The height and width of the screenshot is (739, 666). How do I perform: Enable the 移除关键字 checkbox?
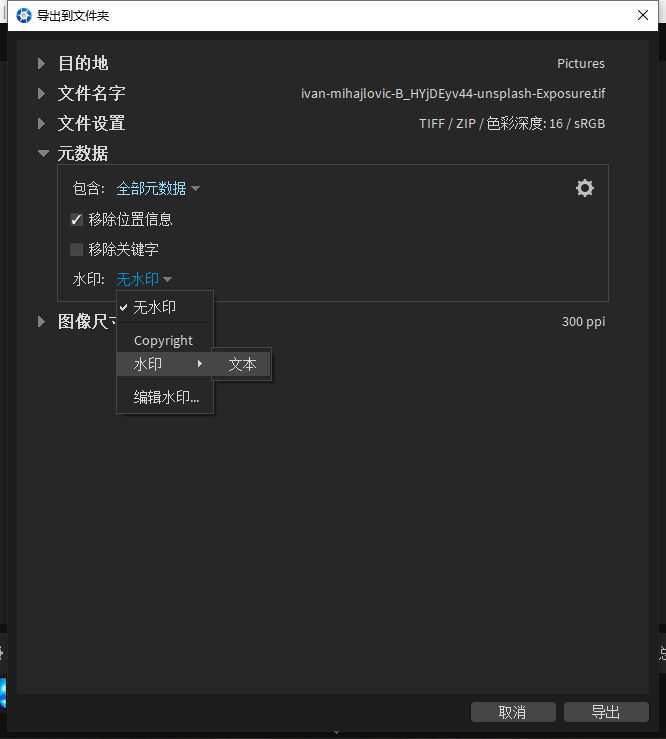(x=77, y=249)
